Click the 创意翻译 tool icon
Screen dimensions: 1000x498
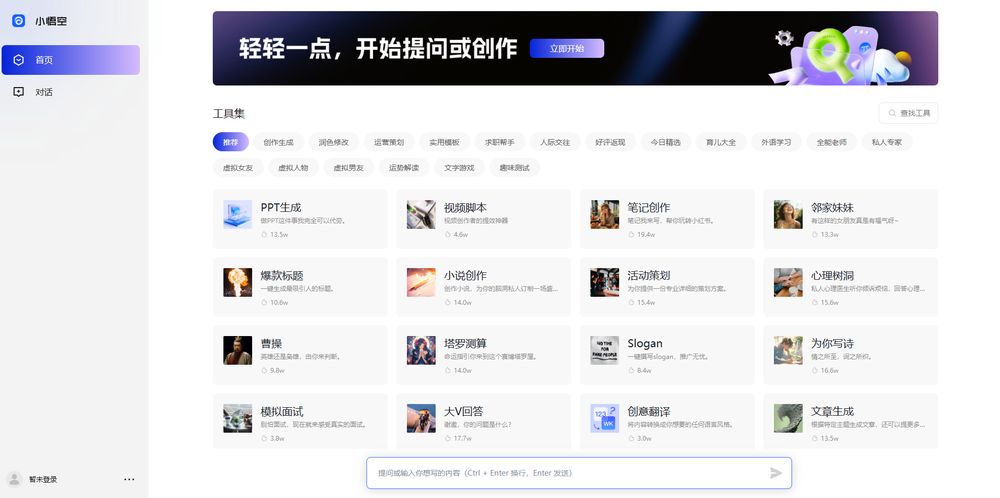pos(605,418)
